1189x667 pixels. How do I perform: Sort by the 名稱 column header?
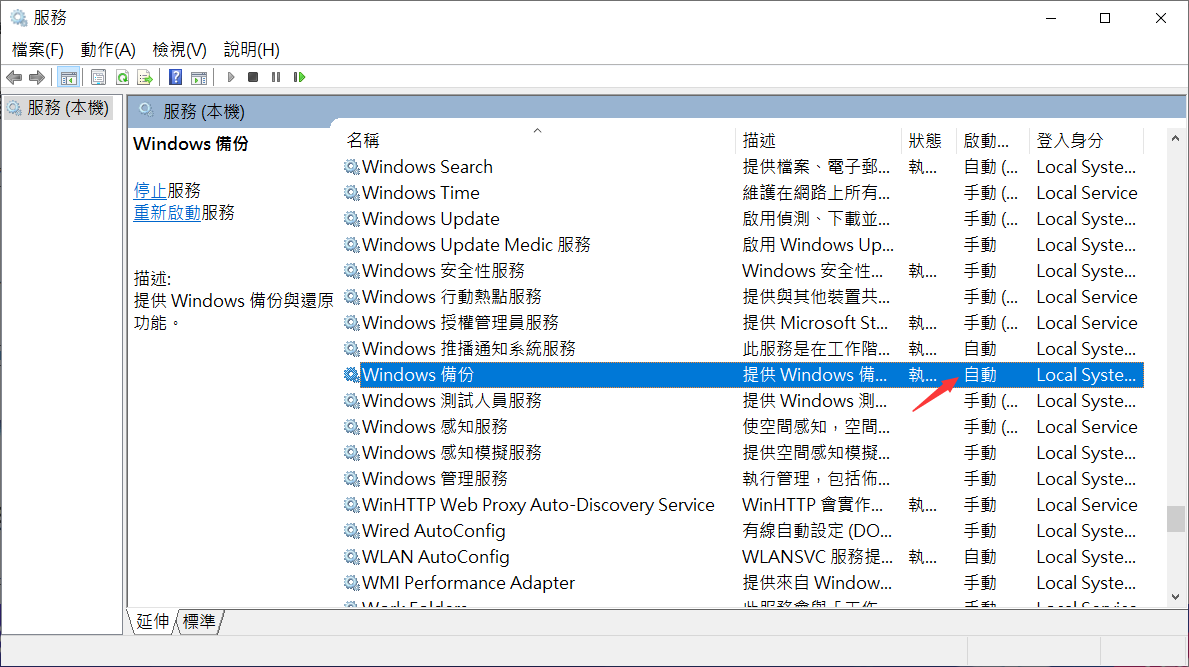537,140
